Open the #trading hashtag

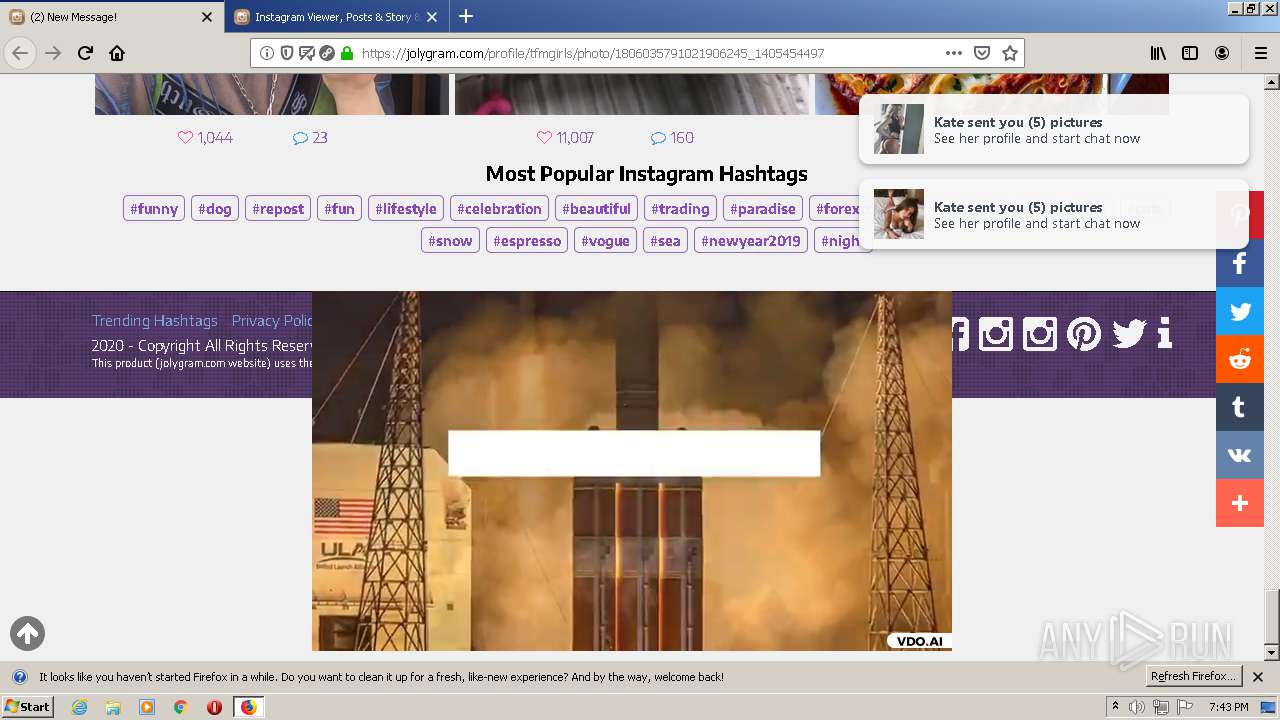click(680, 209)
